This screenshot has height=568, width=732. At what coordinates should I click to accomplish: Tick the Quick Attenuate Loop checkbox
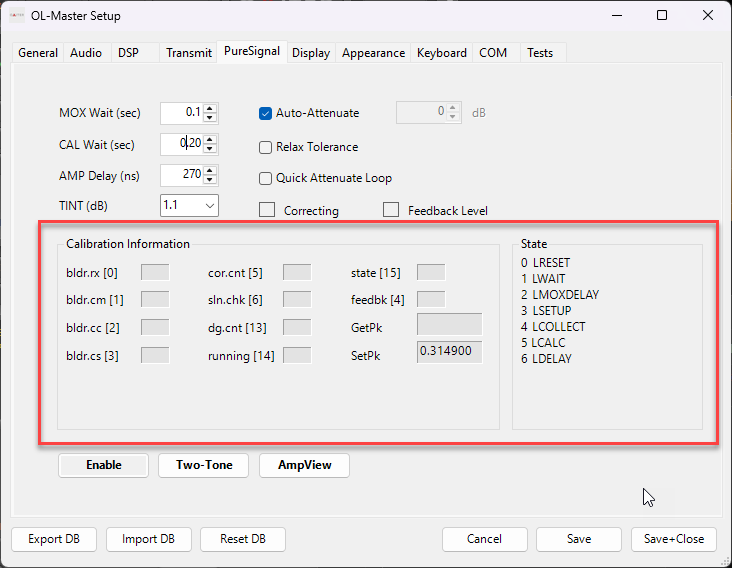click(x=265, y=178)
